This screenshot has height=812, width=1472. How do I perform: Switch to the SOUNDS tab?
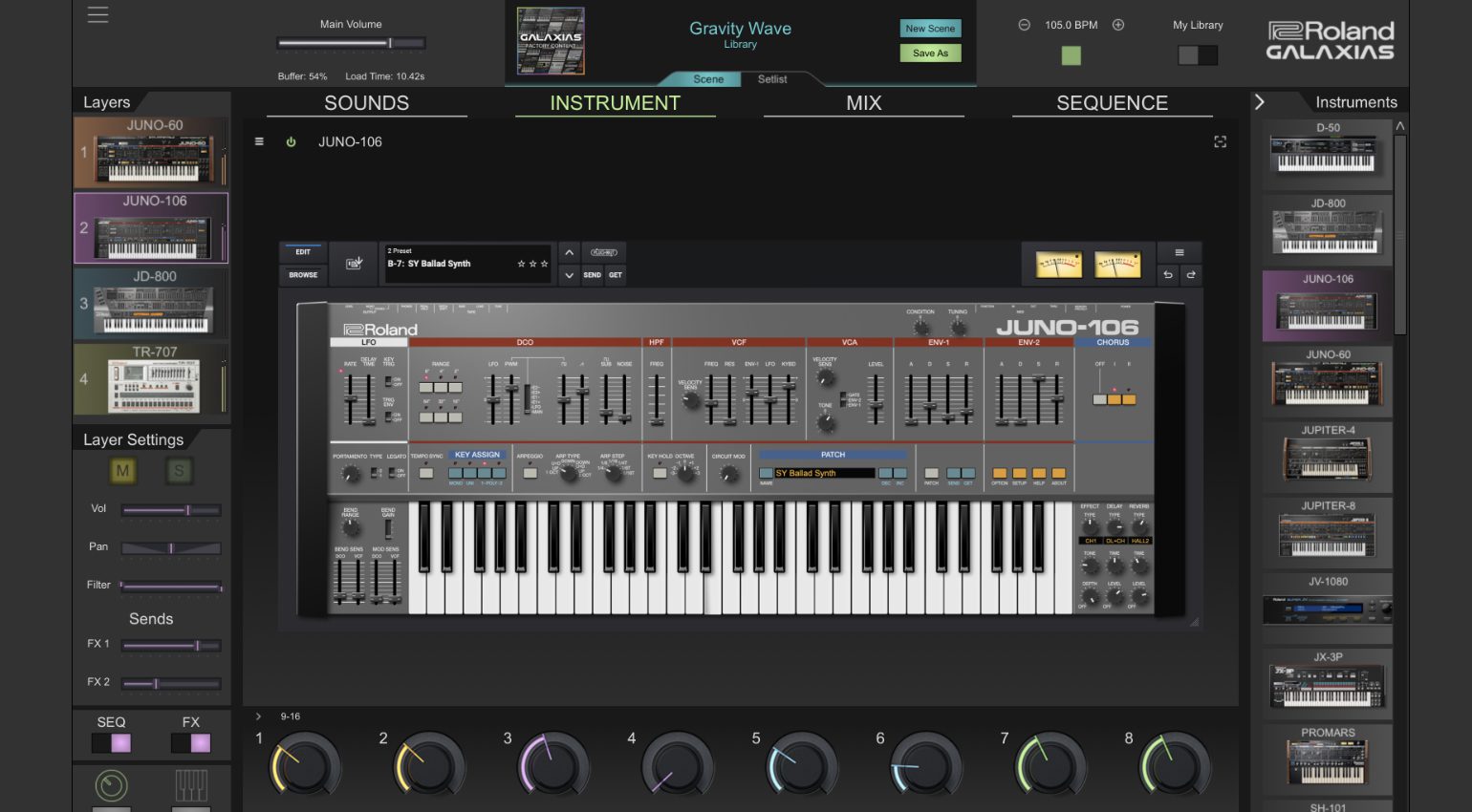point(366,103)
